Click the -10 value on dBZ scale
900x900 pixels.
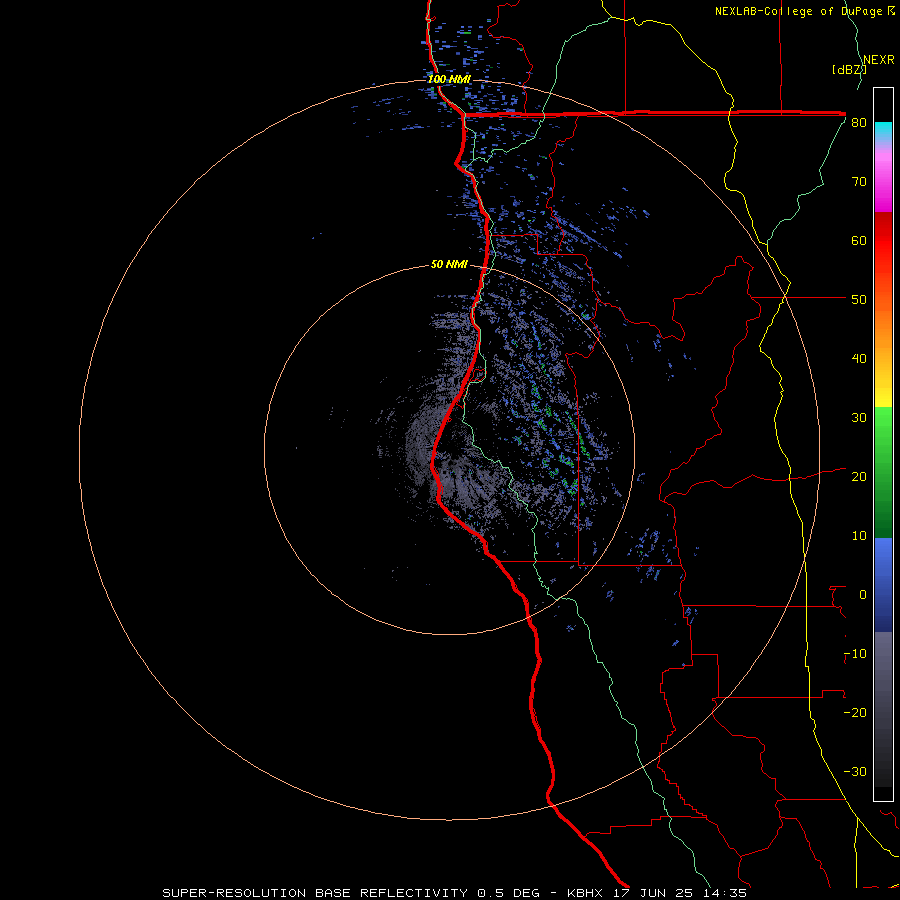click(x=855, y=654)
